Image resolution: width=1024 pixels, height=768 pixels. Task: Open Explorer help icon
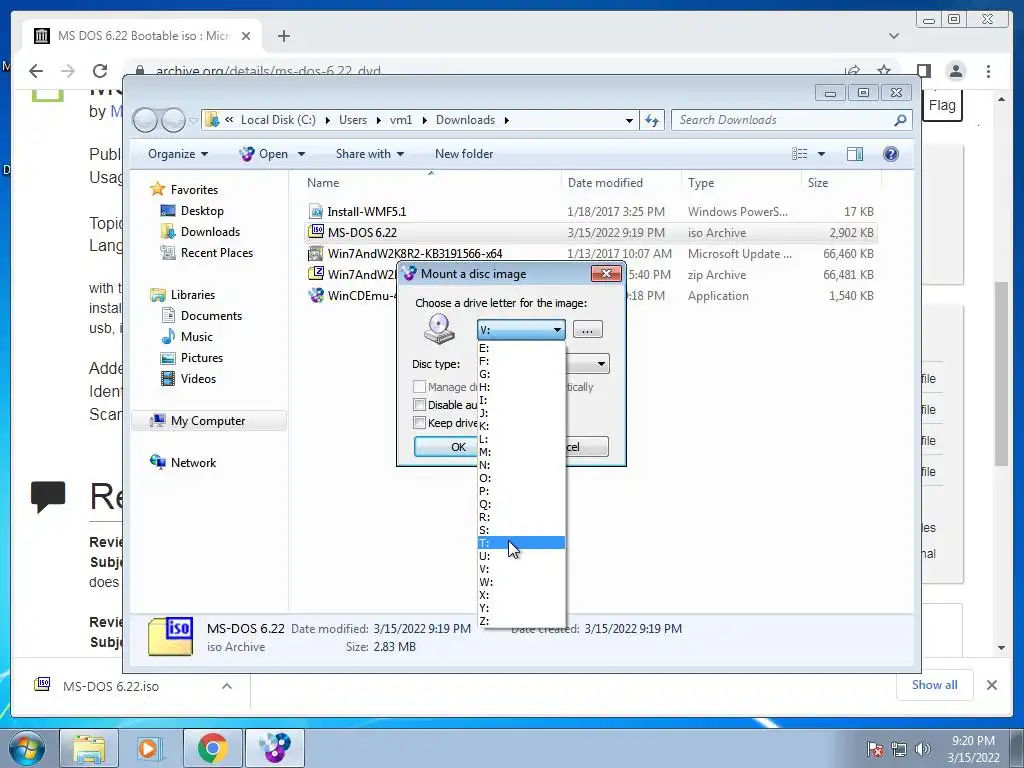point(891,154)
